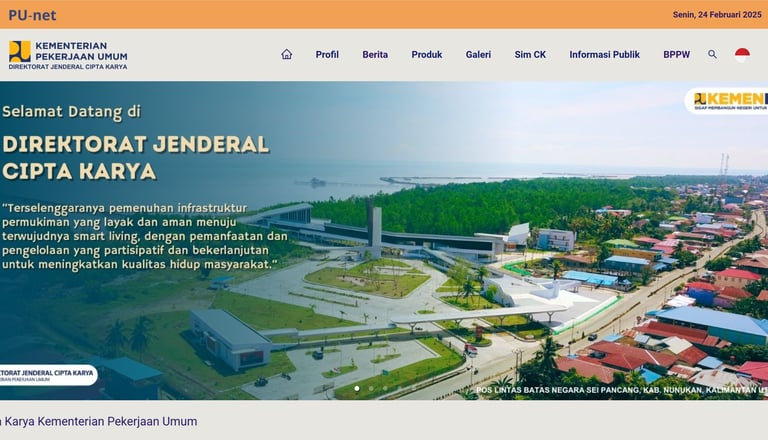Select the Indonesian flag language icon
This screenshot has width=768, height=440.
742,54
